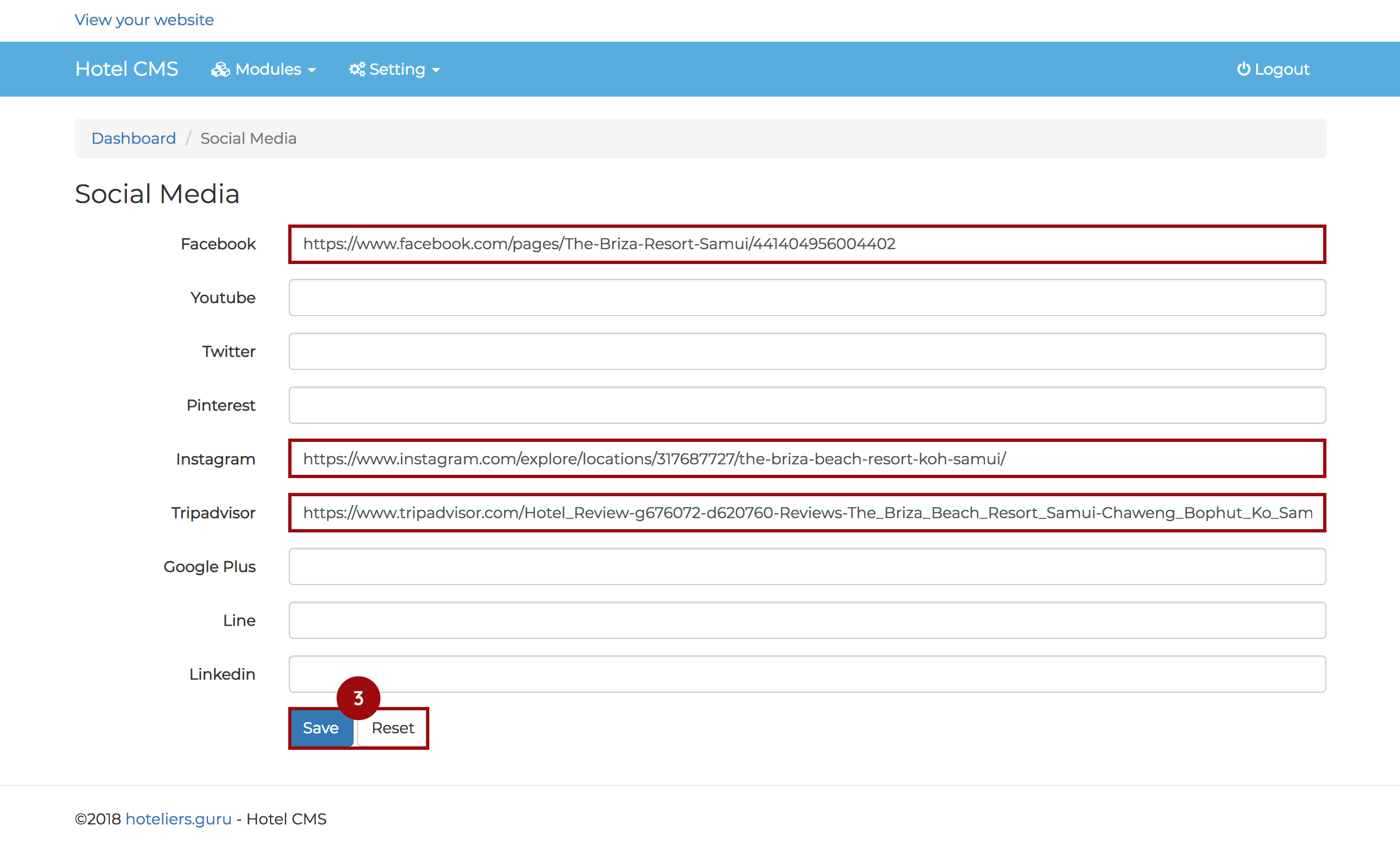The width and height of the screenshot is (1400, 853).
Task: Click the Facebook field label
Action: 218,244
